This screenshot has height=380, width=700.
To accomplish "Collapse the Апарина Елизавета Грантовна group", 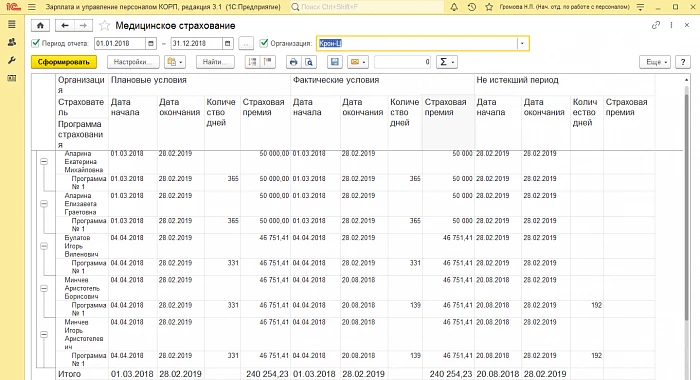I will [44, 204].
